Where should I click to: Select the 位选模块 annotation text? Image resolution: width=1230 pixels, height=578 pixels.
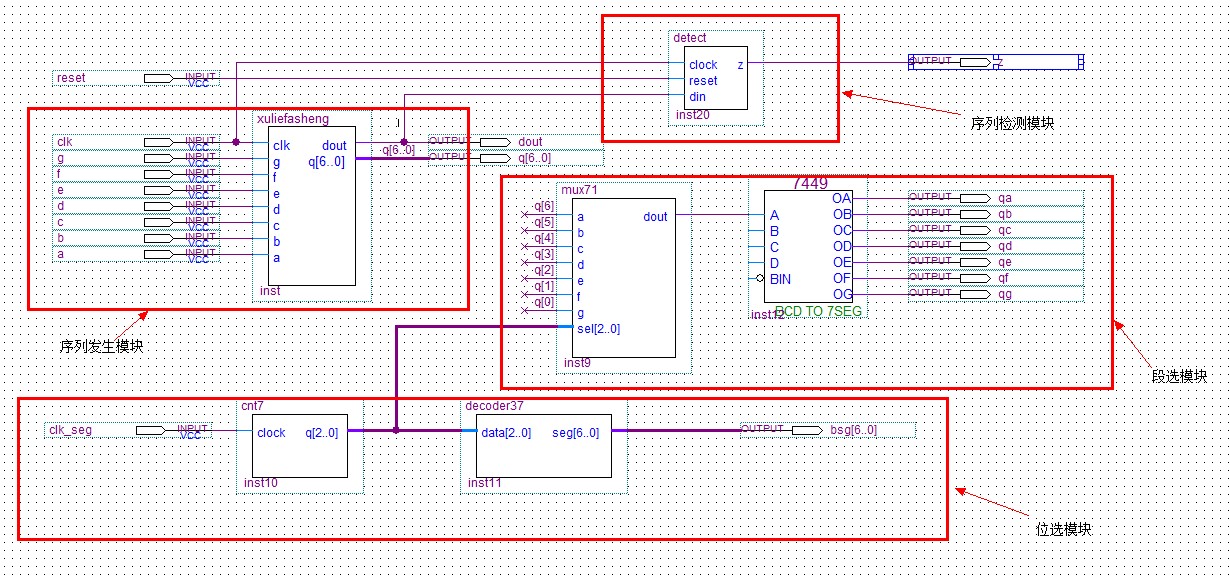point(1062,528)
